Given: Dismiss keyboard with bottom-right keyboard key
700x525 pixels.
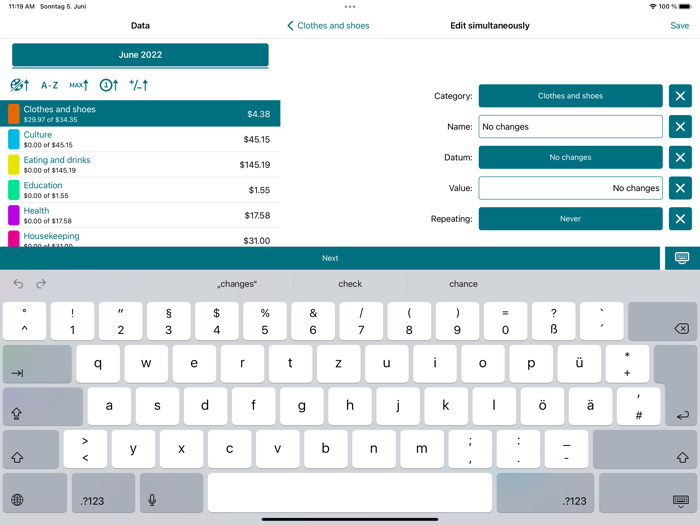Looking at the screenshot, I should tap(648, 493).
